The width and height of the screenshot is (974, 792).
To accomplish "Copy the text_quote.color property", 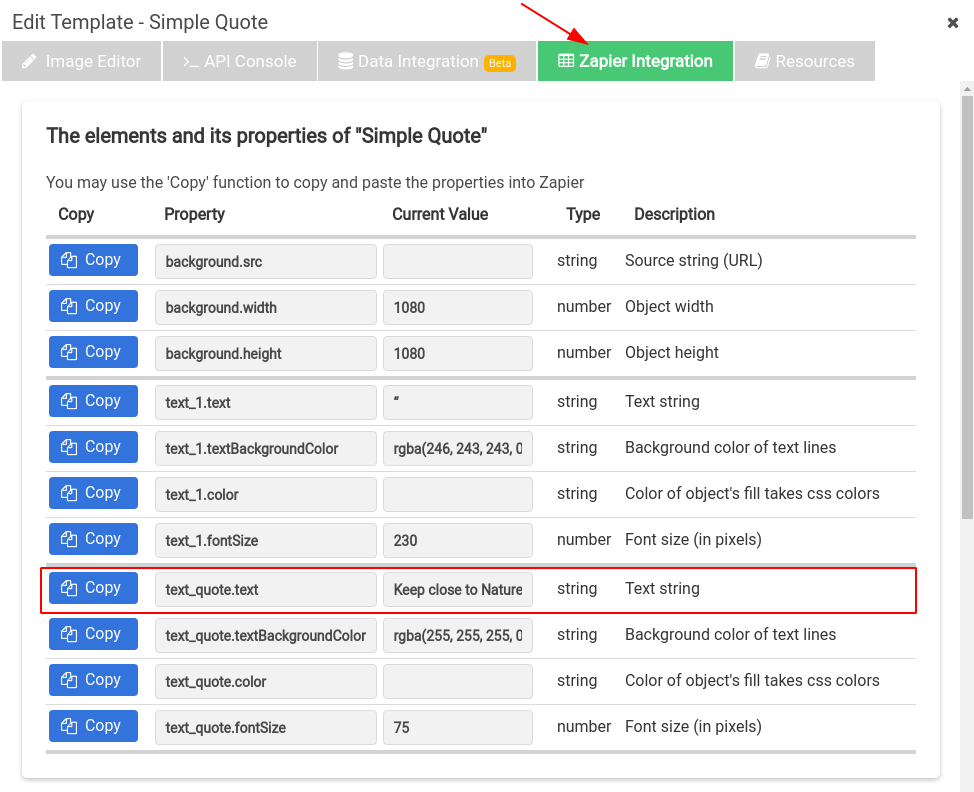I will 93,680.
